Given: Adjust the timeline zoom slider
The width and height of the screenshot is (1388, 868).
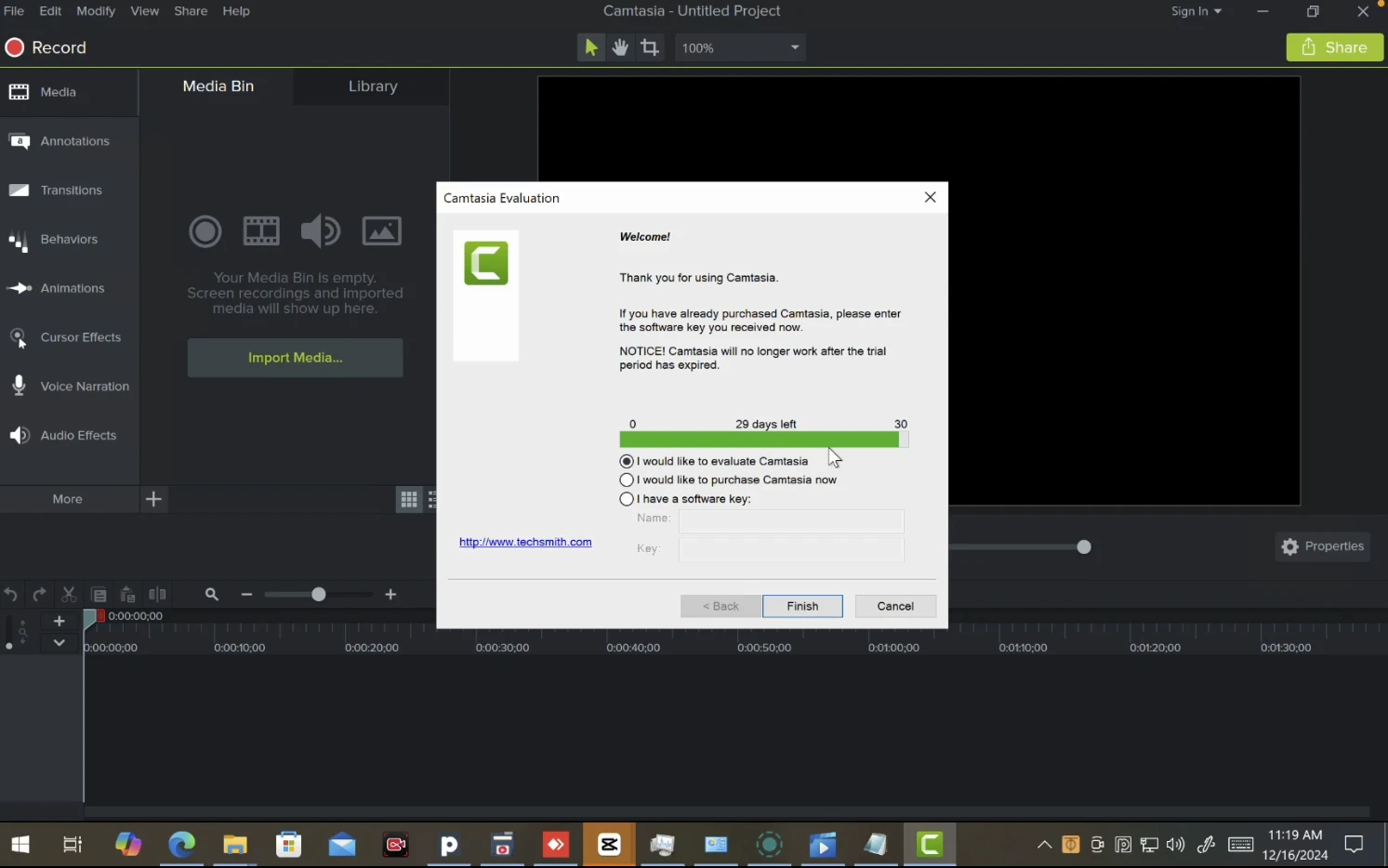Looking at the screenshot, I should (318, 594).
